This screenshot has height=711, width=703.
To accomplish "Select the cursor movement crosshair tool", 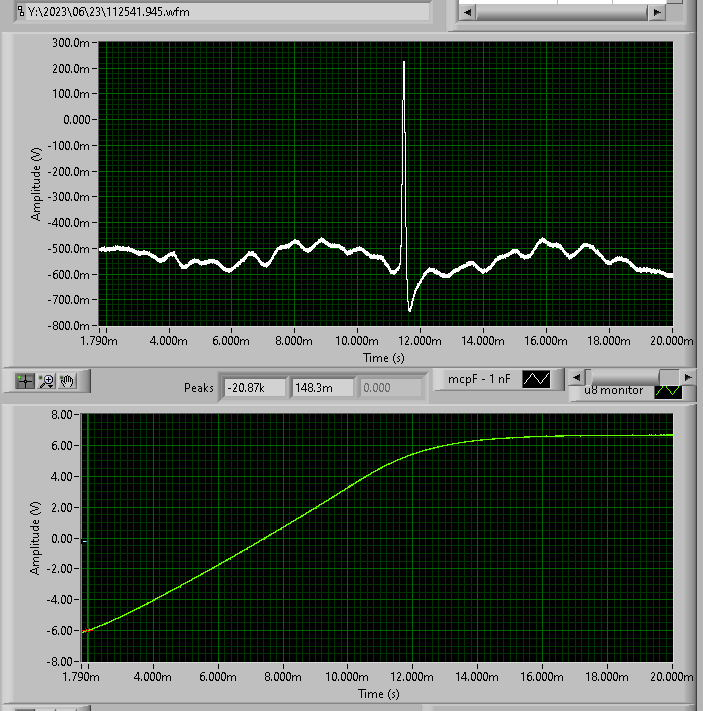I will [x=24, y=381].
